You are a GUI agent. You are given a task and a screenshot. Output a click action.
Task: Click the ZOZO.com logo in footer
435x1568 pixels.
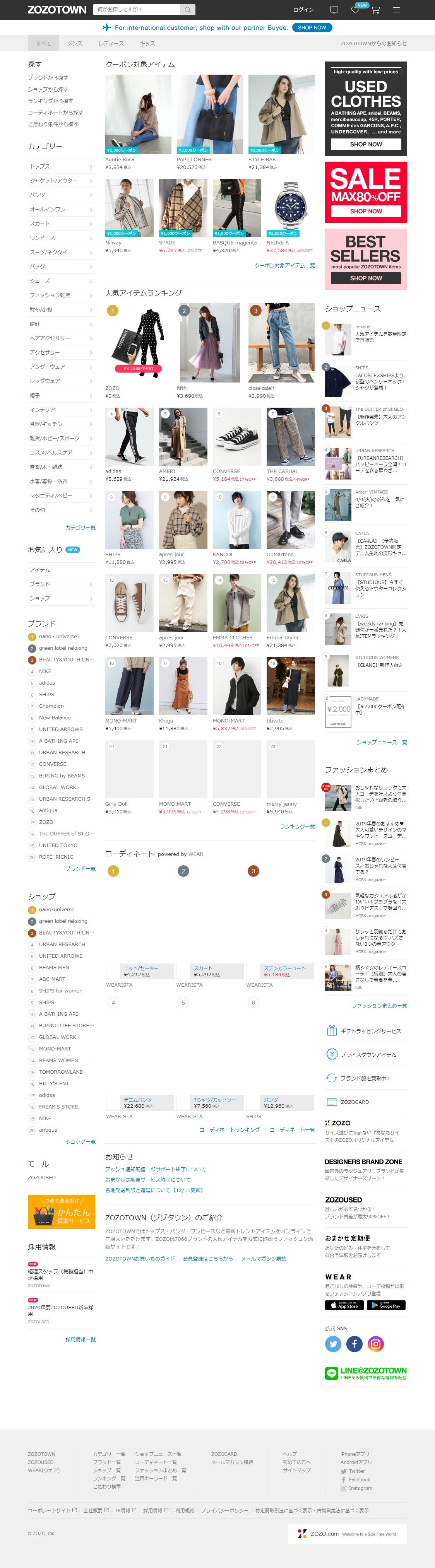tap(347, 1533)
